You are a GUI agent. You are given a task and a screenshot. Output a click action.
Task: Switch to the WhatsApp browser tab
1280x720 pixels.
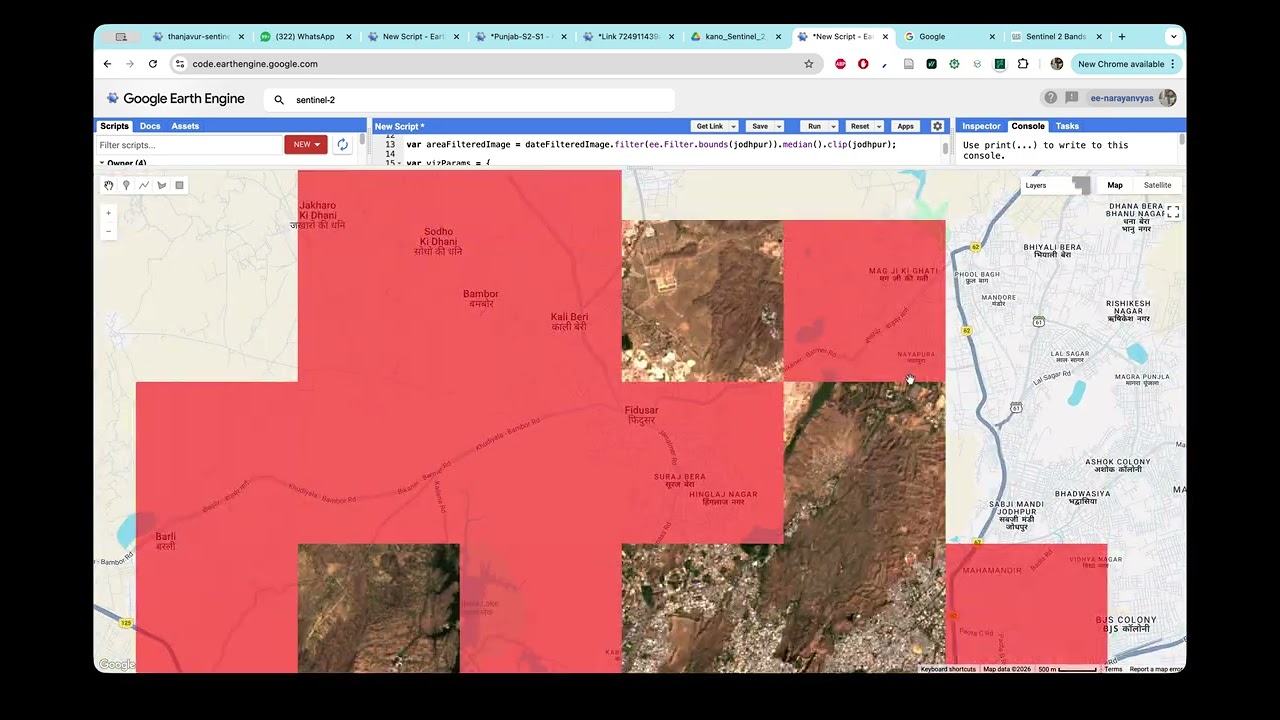click(x=305, y=37)
